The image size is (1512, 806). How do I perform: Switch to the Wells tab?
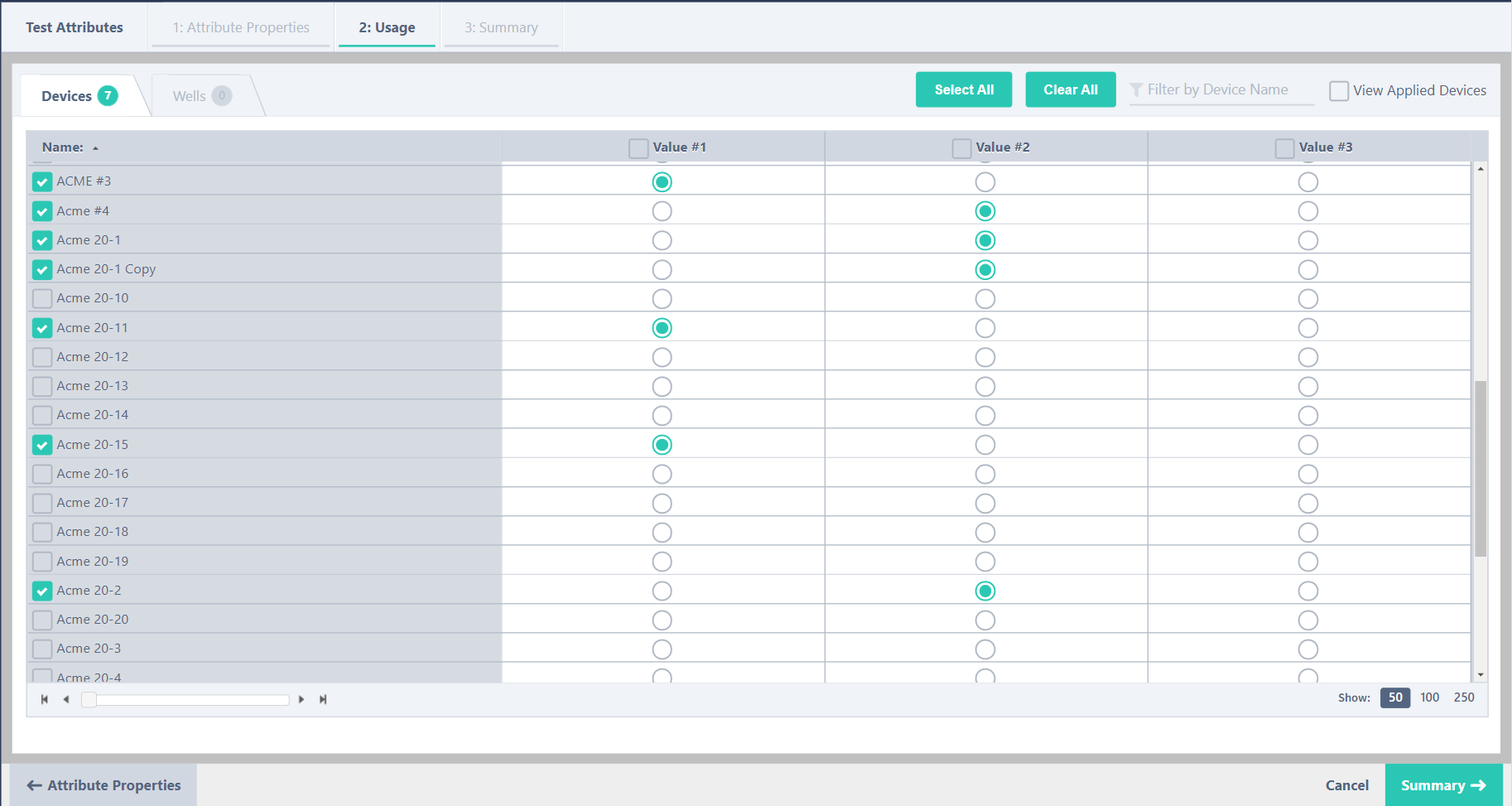point(203,95)
